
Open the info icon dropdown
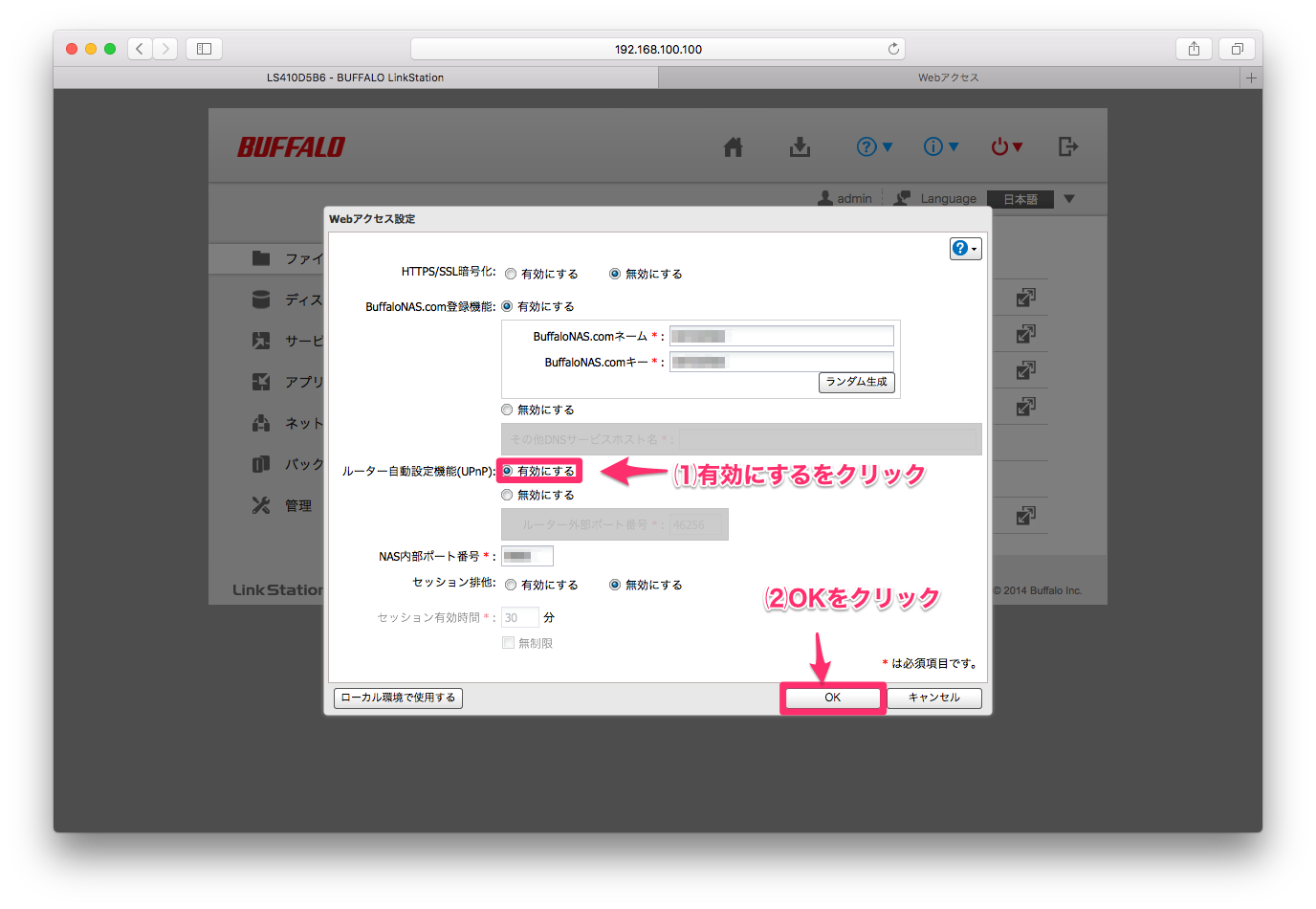point(941,146)
